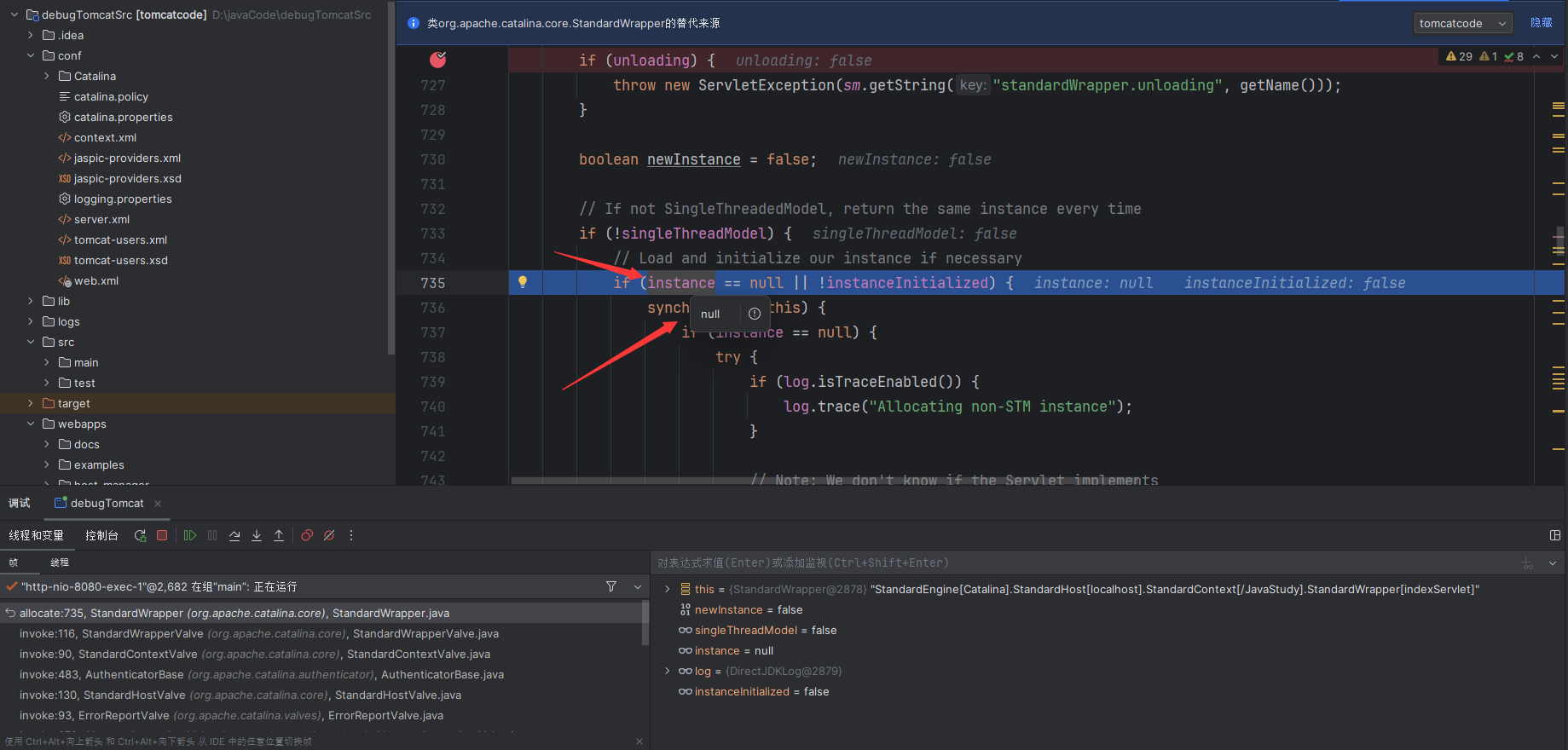Click the Step Into icon
Screen dimensions: 1568x750
(257, 535)
